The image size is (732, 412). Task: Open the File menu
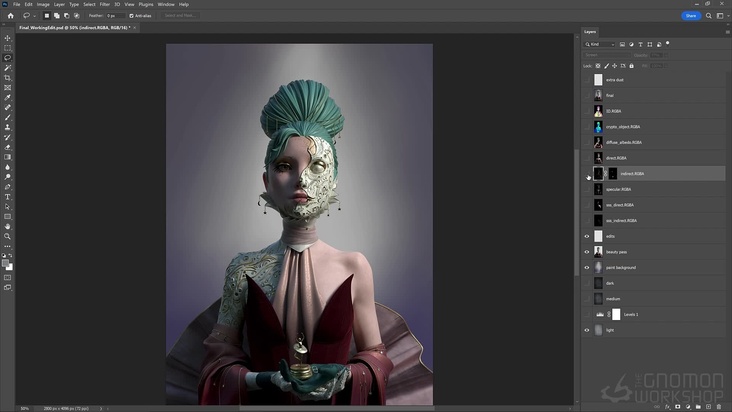point(16,4)
